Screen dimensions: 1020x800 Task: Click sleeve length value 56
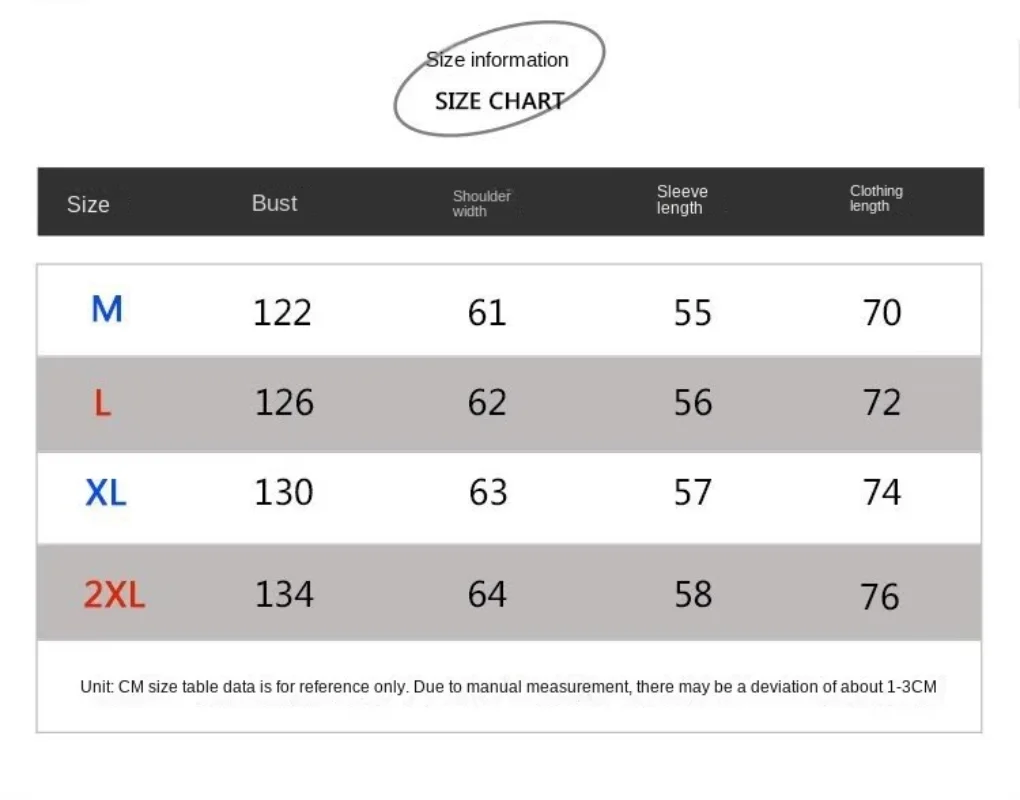click(x=693, y=403)
